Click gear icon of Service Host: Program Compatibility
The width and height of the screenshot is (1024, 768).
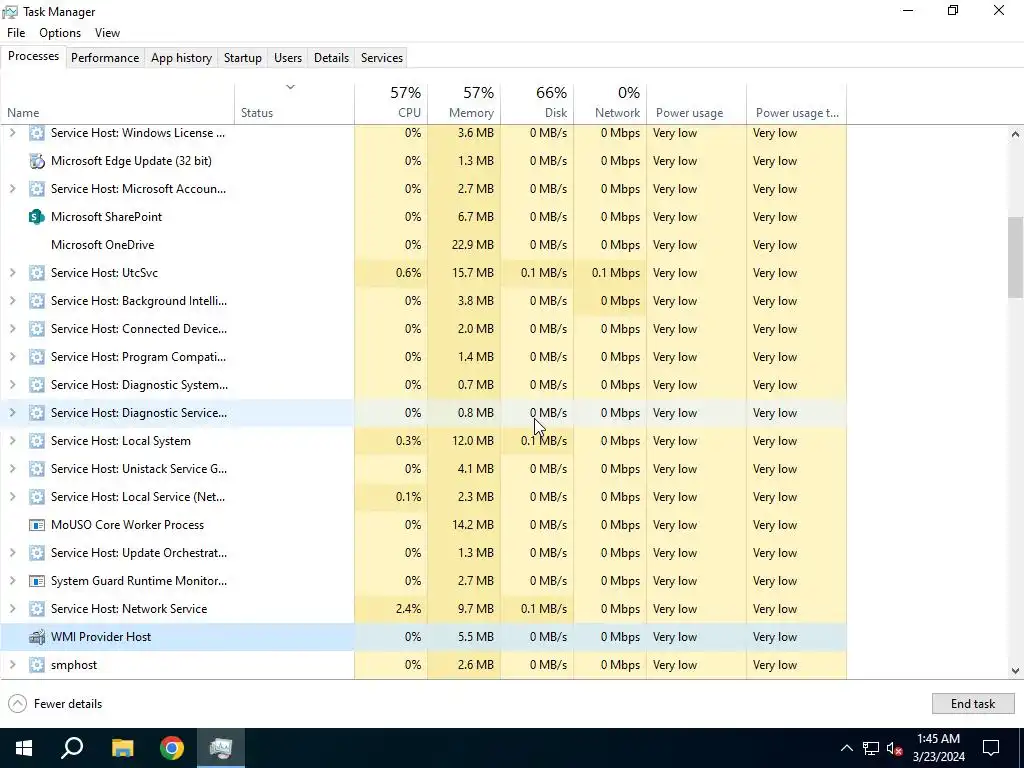[x=37, y=357]
